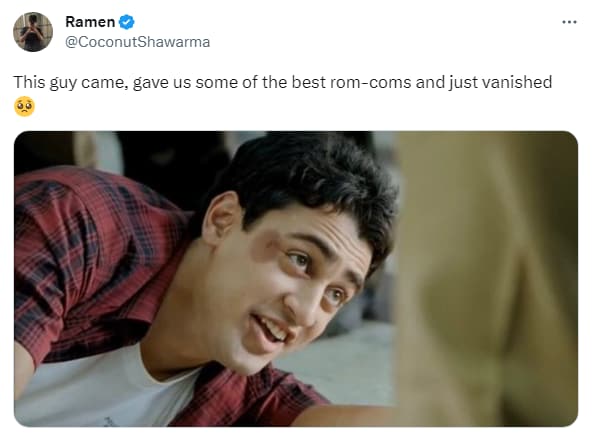Open the @CoconutShawarma handle link
The width and height of the screenshot is (595, 434).
click(137, 42)
